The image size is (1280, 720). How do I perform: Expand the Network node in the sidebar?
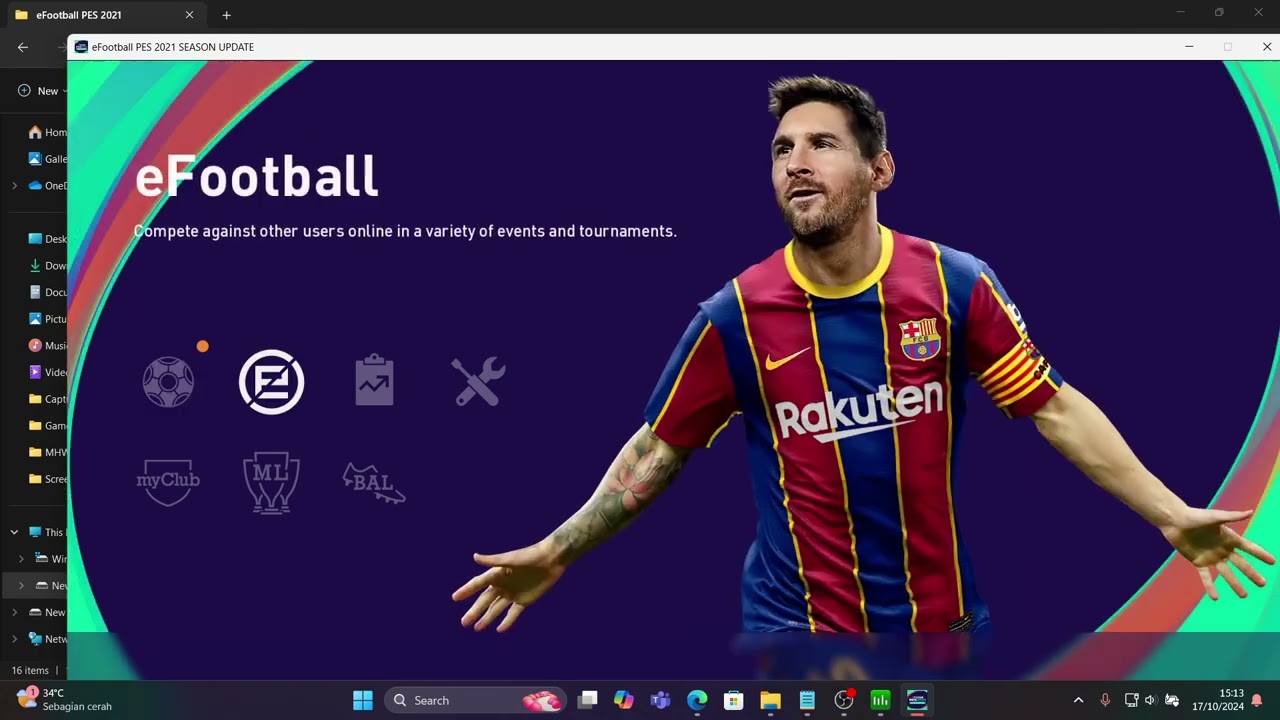coord(14,639)
